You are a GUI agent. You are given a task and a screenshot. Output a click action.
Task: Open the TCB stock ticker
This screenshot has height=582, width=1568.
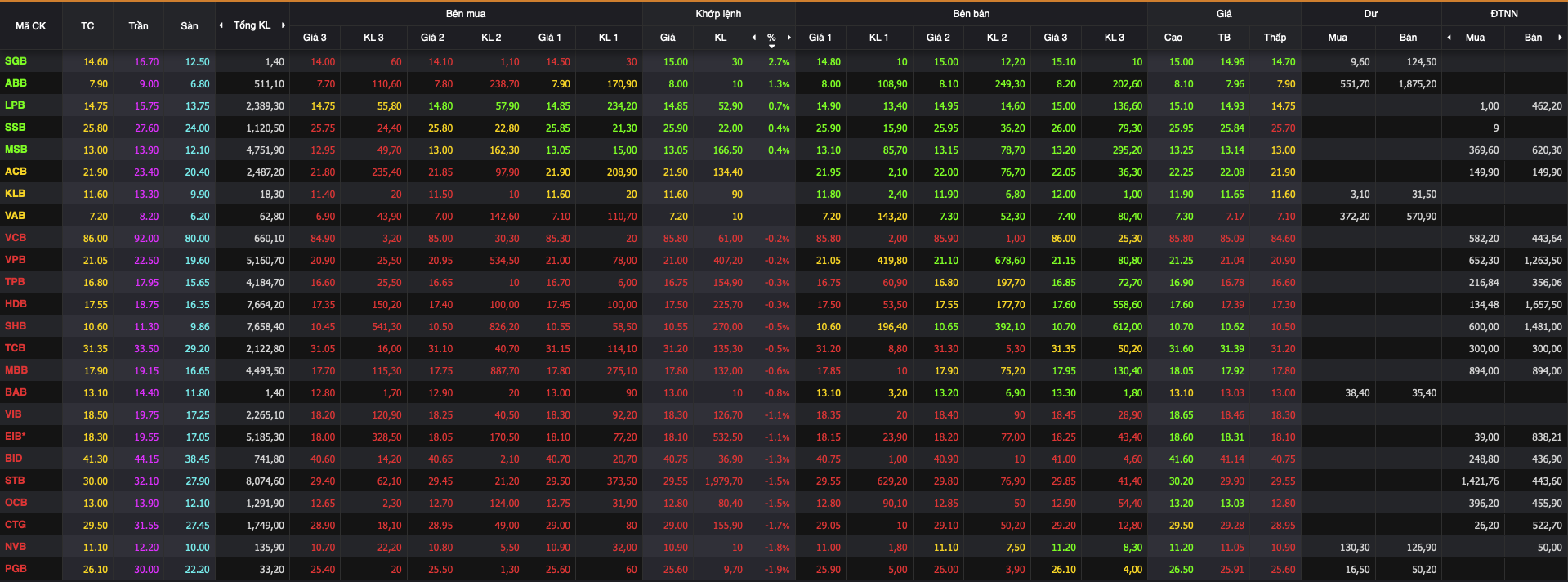(x=15, y=348)
